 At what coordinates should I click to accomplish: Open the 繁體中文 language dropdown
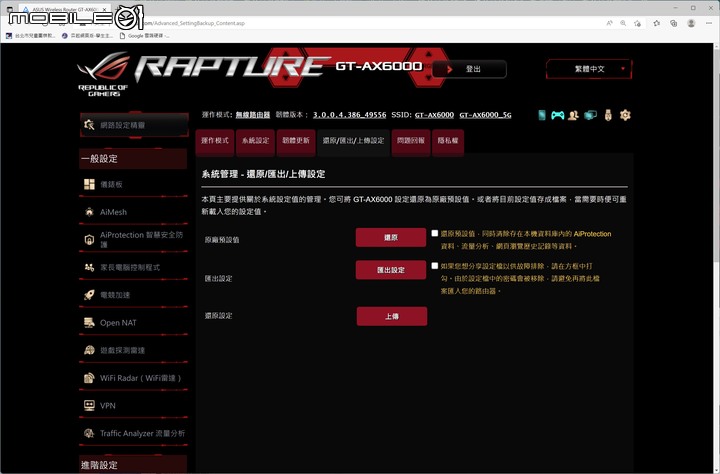(x=589, y=69)
